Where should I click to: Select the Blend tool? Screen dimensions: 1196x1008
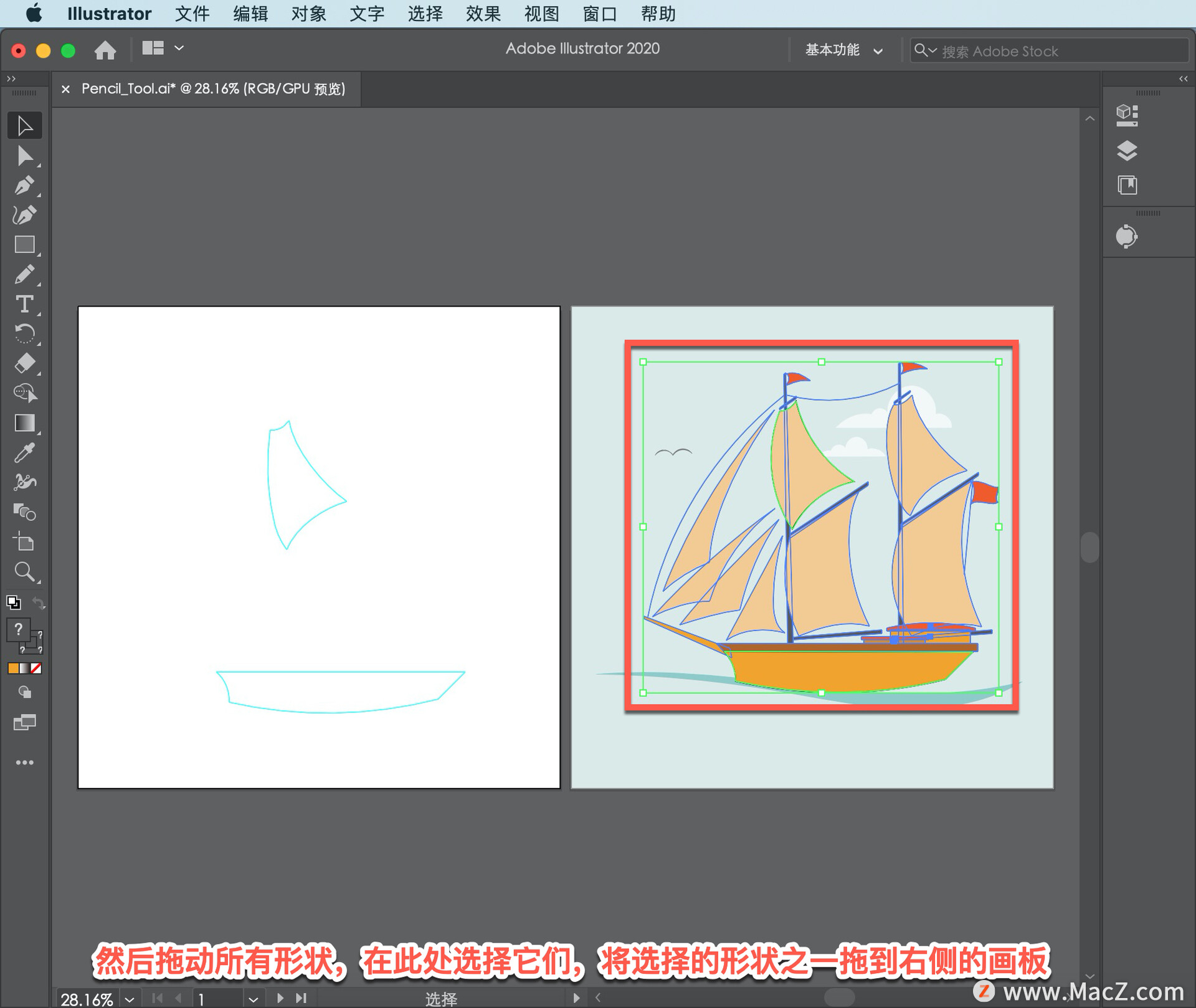(x=25, y=512)
